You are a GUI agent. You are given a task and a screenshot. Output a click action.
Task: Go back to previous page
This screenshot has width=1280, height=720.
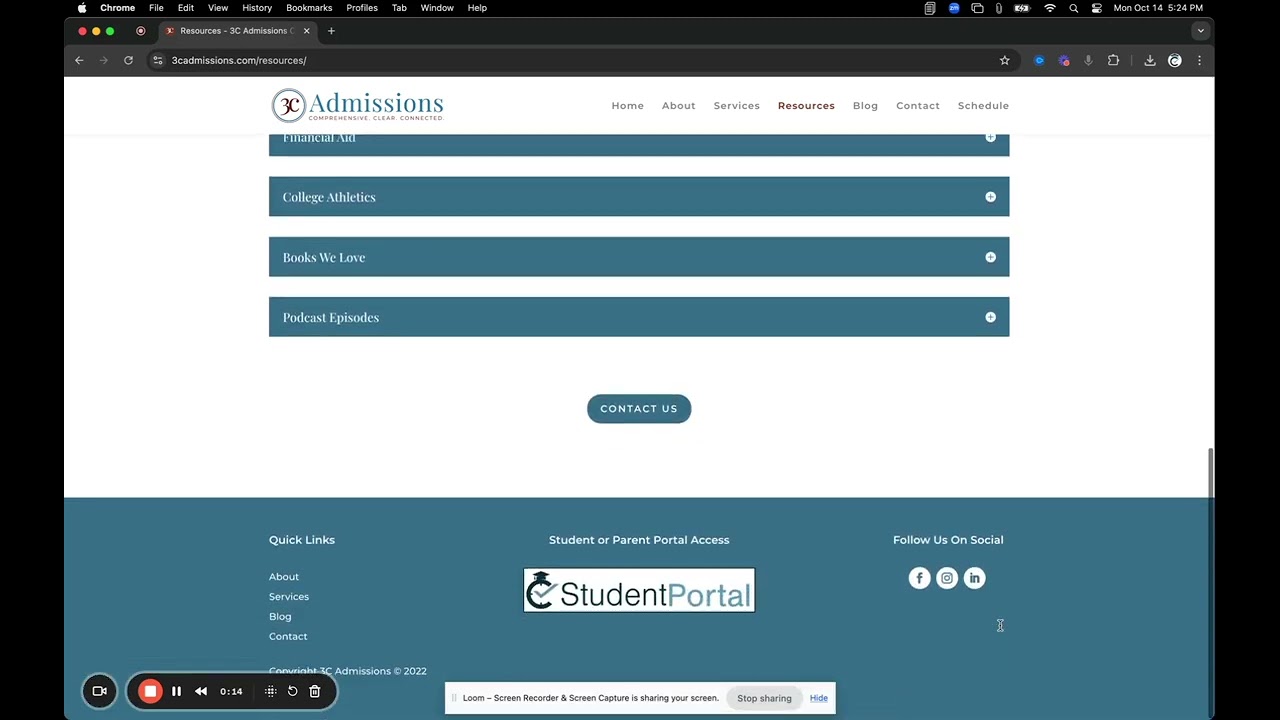point(79,60)
